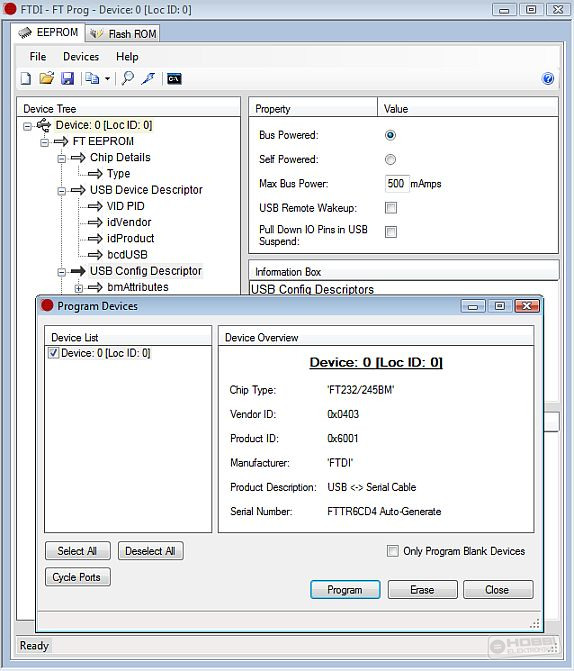Viewport: 574px width, 671px height.
Task: Select the bmAttributes tree item
Action: (x=137, y=287)
